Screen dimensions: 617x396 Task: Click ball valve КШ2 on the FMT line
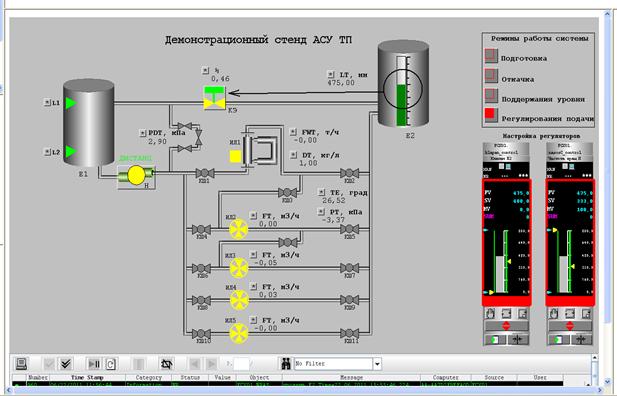click(349, 173)
